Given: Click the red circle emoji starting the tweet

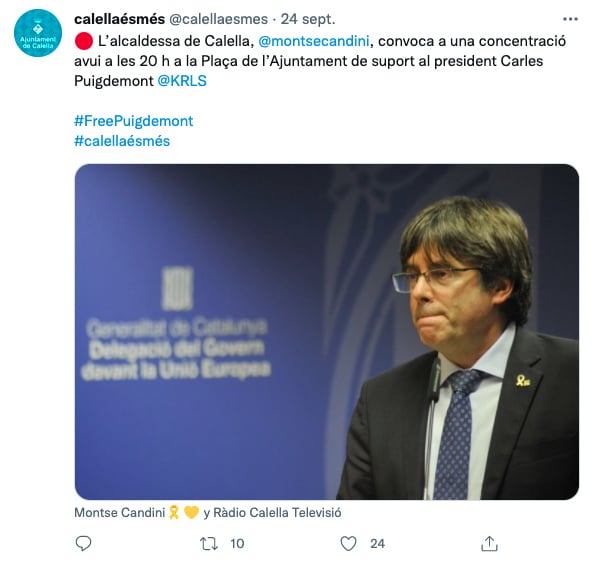Looking at the screenshot, I should (x=84, y=41).
